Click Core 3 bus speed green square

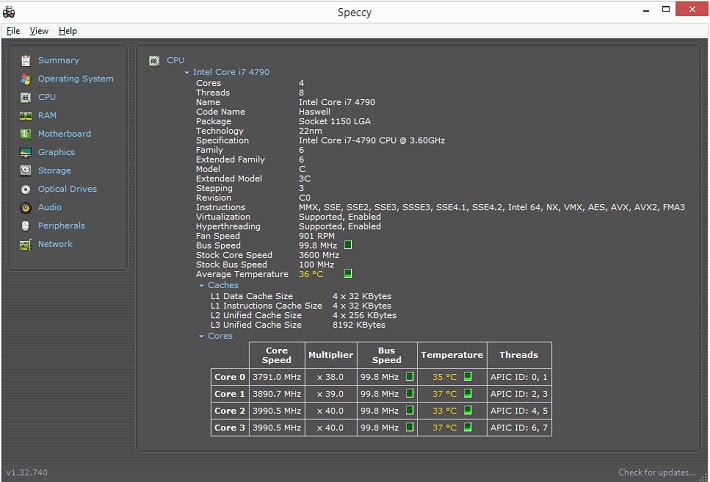click(409, 428)
